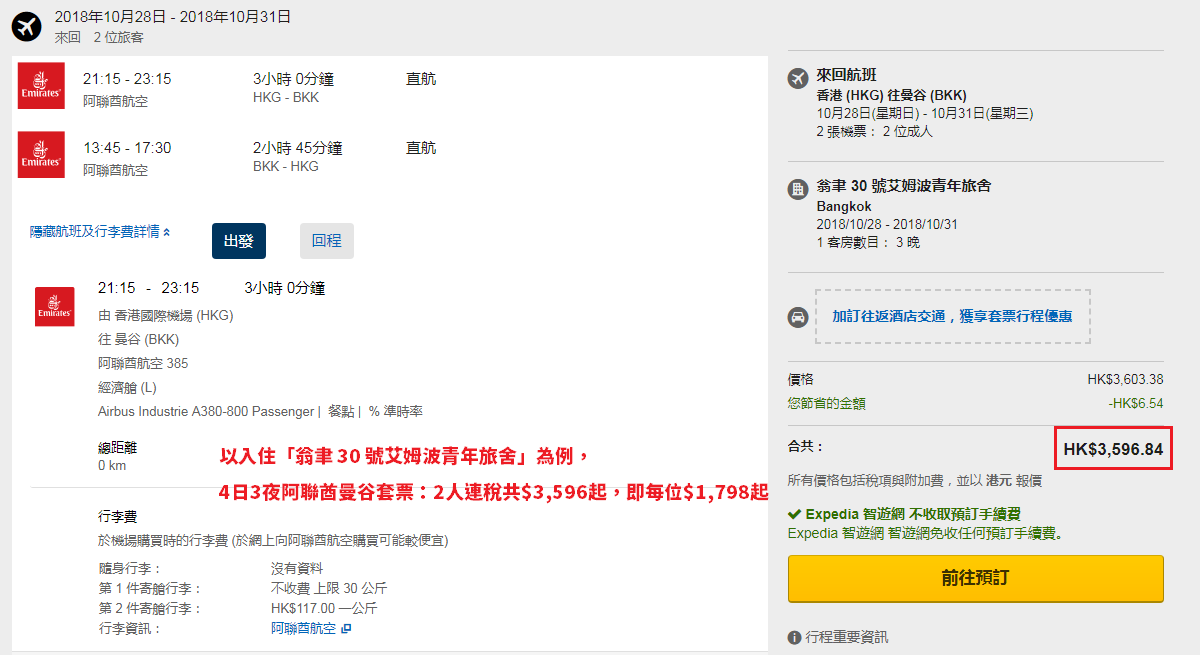Click the 1 客房數目： 3 晚 line
This screenshot has width=1200, height=655.
click(x=868, y=242)
